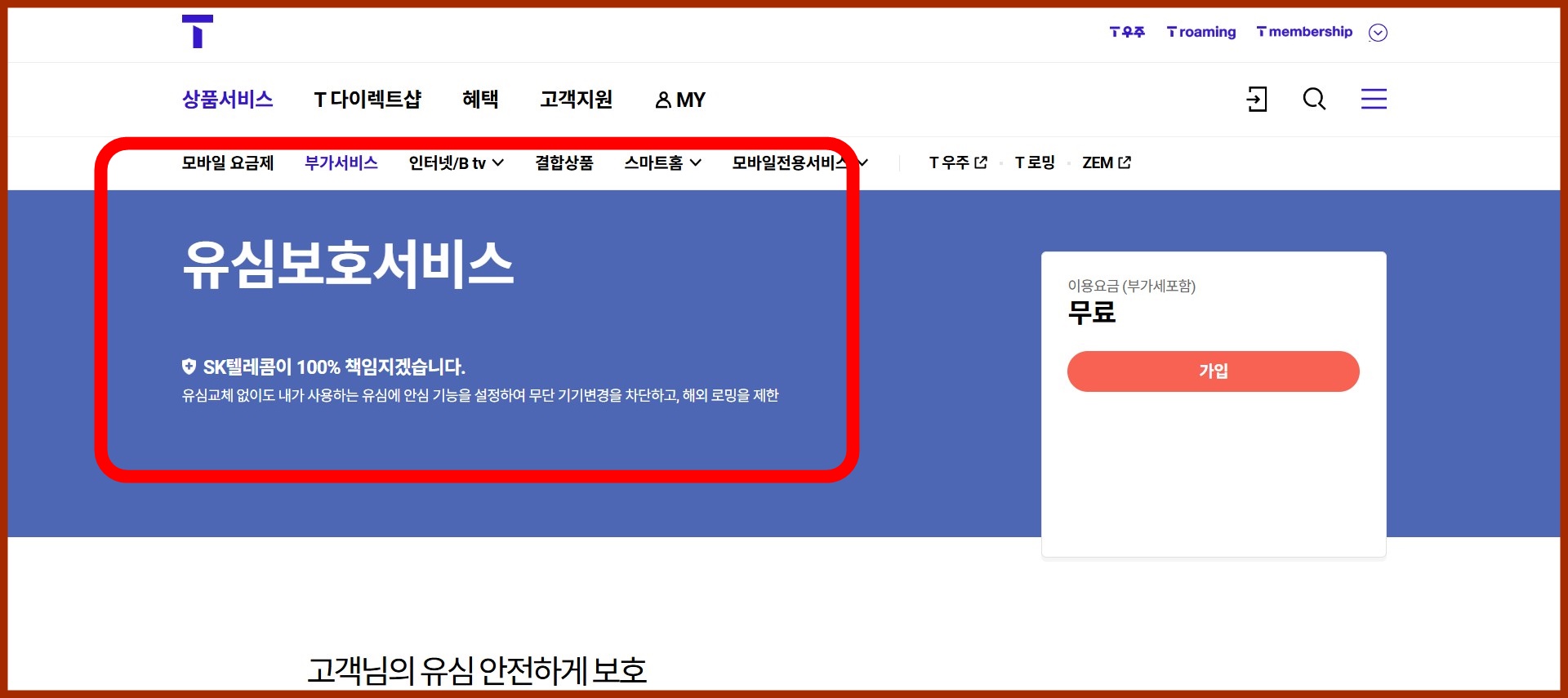Click the shield icon beside SK텔레콤이 100% text
1568x698 pixels.
pos(189,366)
